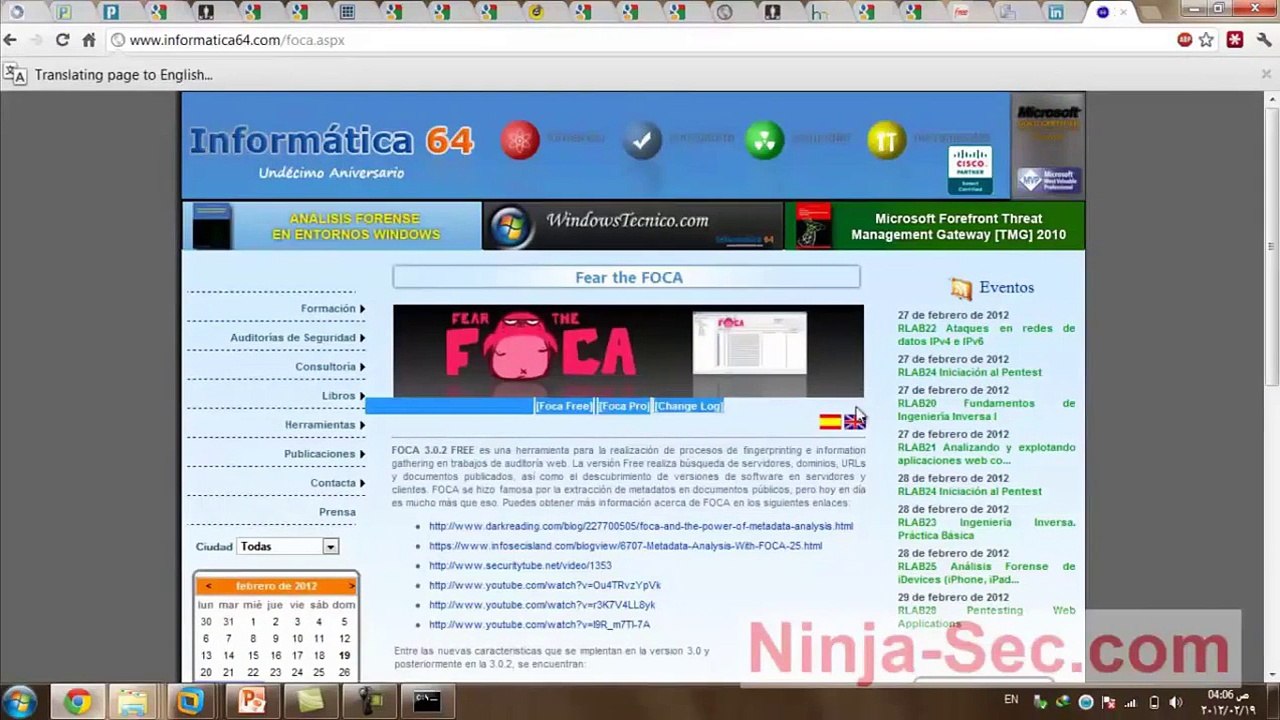Open the securitytube.net video link
Image resolution: width=1280 pixels, height=720 pixels.
520,566
